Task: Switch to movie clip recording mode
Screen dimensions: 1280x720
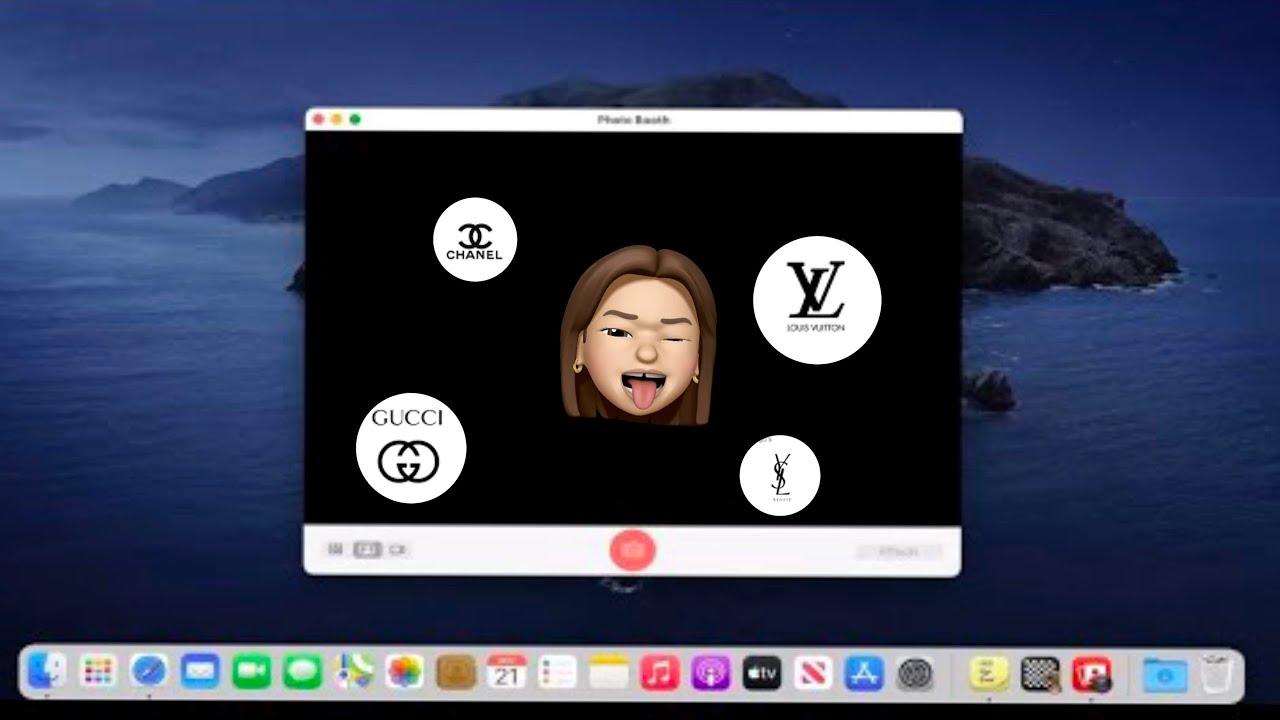Action: (398, 549)
